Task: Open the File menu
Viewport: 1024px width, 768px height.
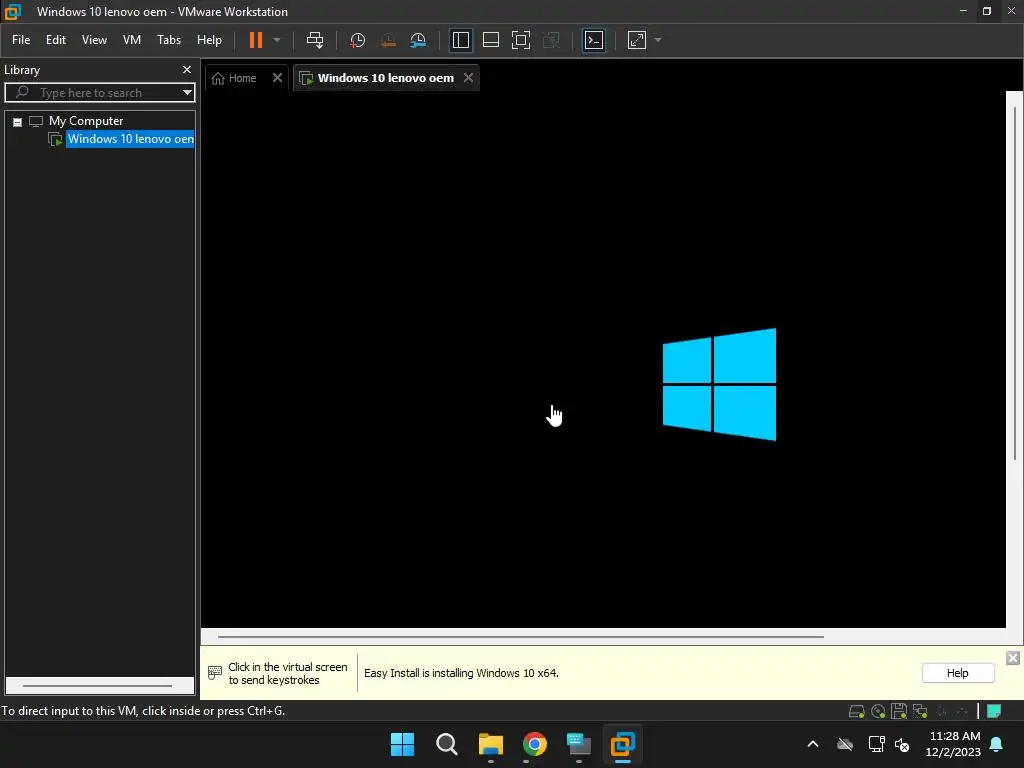Action: (x=21, y=40)
